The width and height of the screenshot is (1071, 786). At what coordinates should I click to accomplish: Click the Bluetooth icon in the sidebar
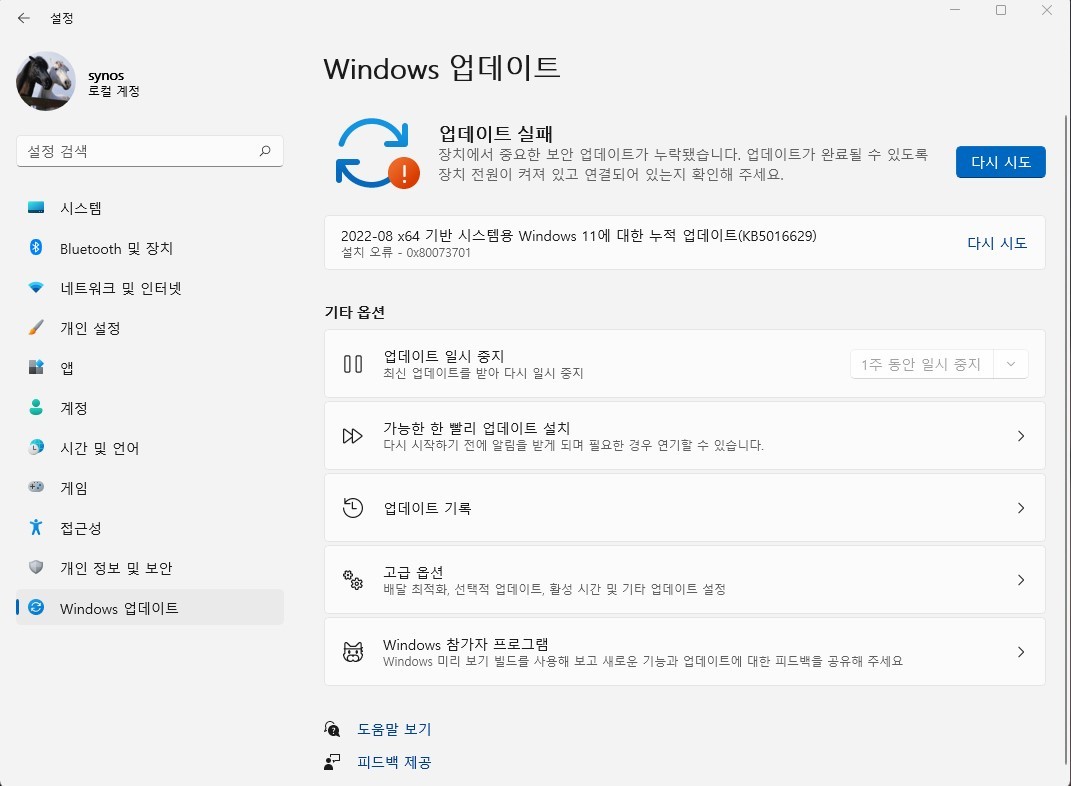click(36, 247)
